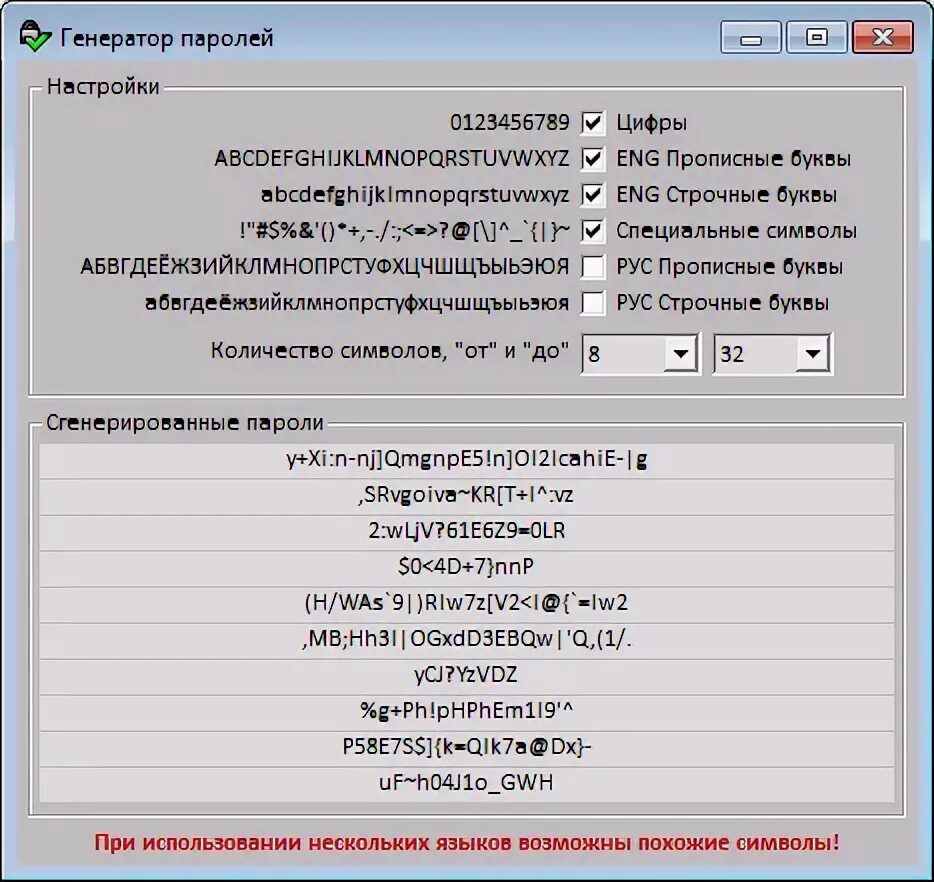Uncheck the Цифры checkbox
Image resolution: width=934 pixels, height=882 pixels.
click(593, 123)
